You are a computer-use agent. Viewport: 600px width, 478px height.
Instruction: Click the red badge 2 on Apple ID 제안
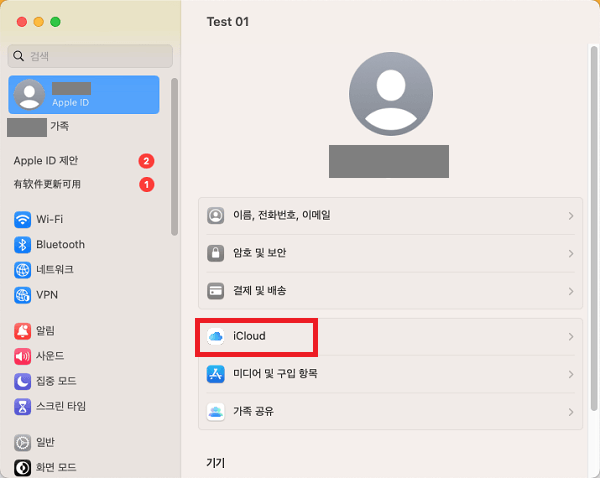pyautogui.click(x=146, y=161)
